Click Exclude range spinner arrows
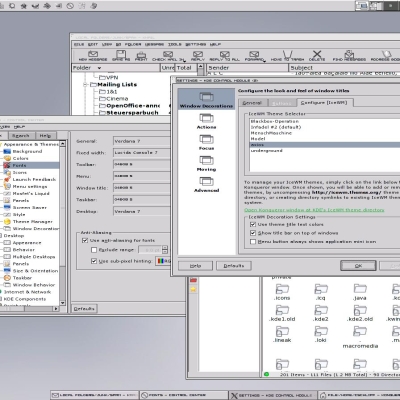Viewport: 400px width, 400px height. (165, 250)
